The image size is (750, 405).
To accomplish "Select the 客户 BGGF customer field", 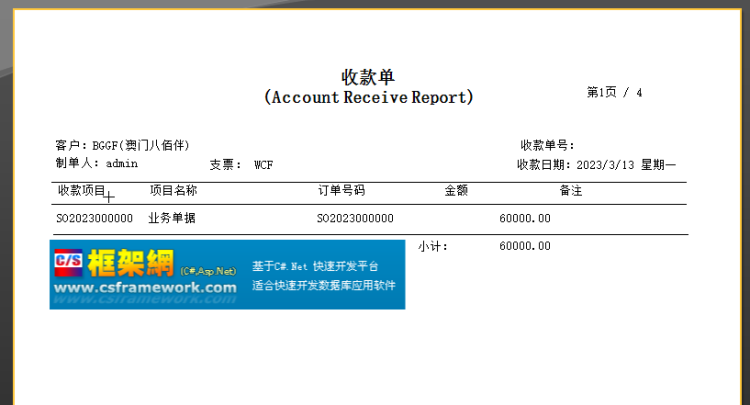I will (x=122, y=146).
